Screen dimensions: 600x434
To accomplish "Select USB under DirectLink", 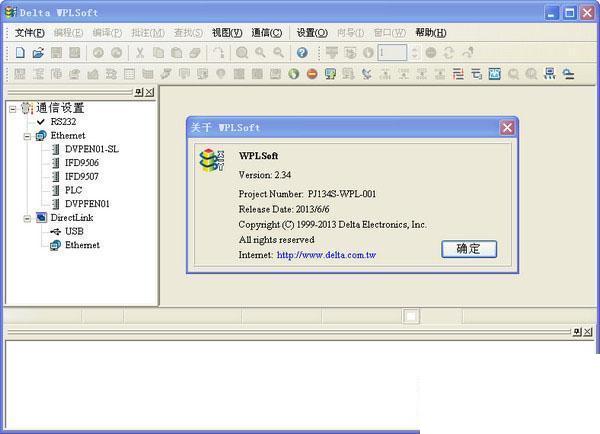I will (x=74, y=232).
